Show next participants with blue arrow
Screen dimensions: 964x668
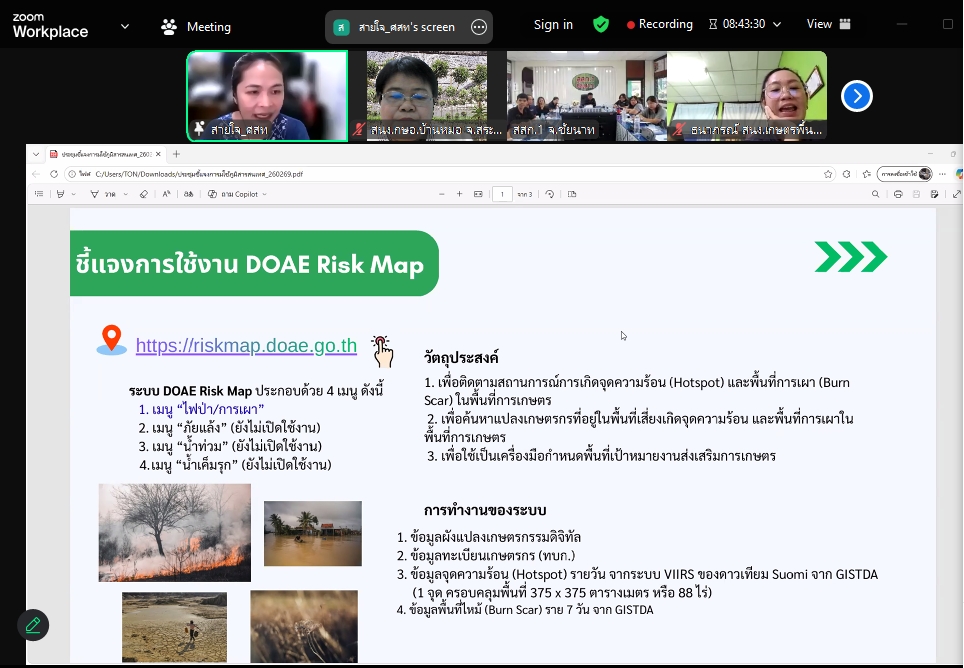coord(856,96)
